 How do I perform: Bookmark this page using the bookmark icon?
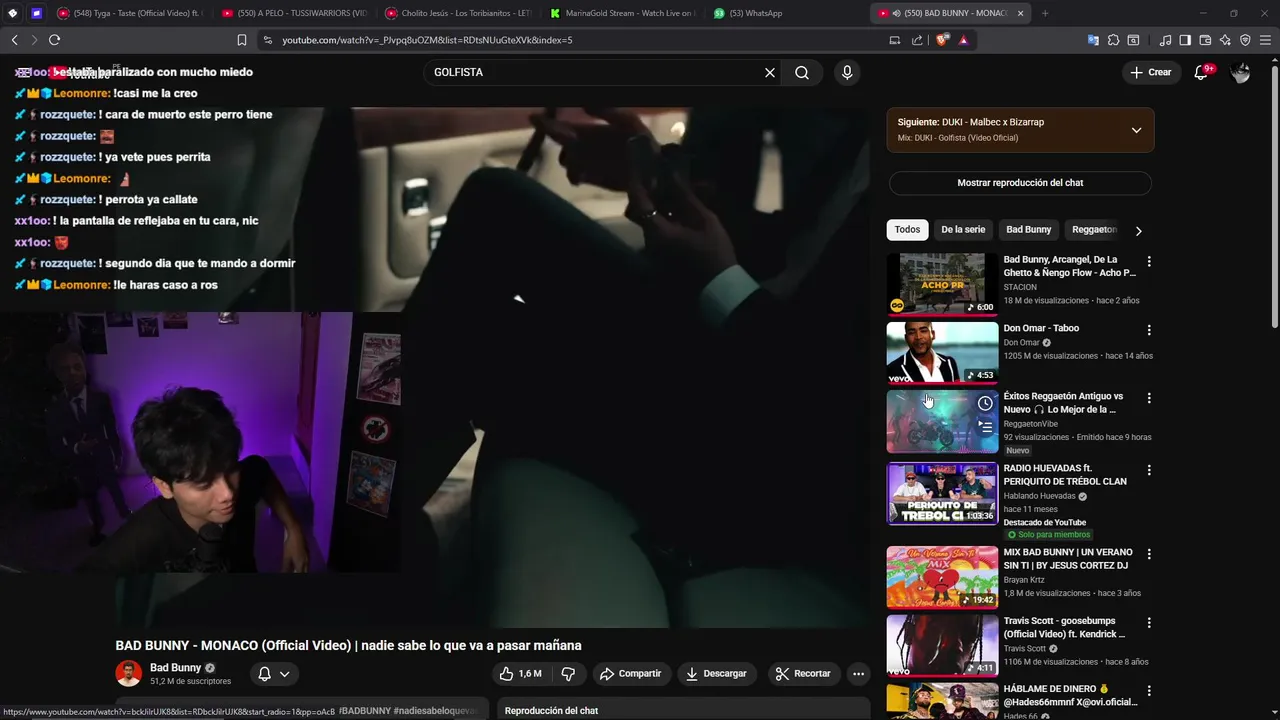pos(241,40)
